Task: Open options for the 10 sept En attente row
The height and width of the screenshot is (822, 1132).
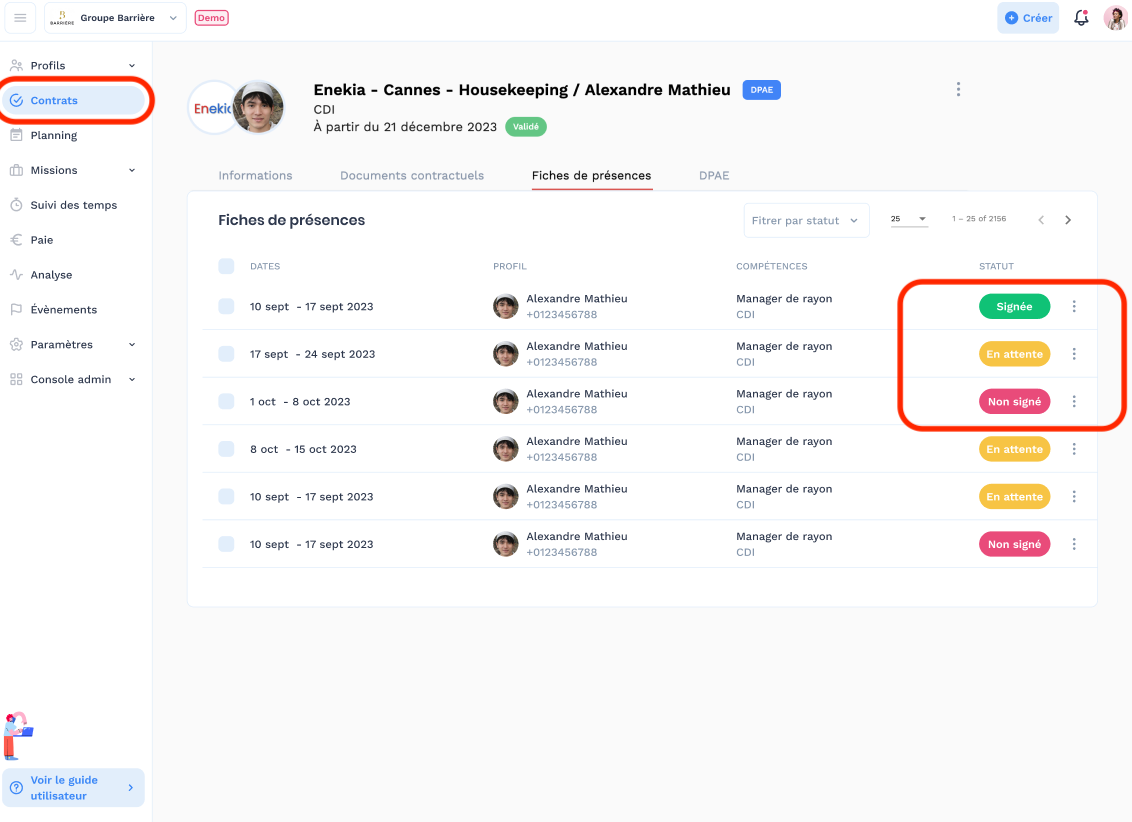Action: (x=1074, y=497)
